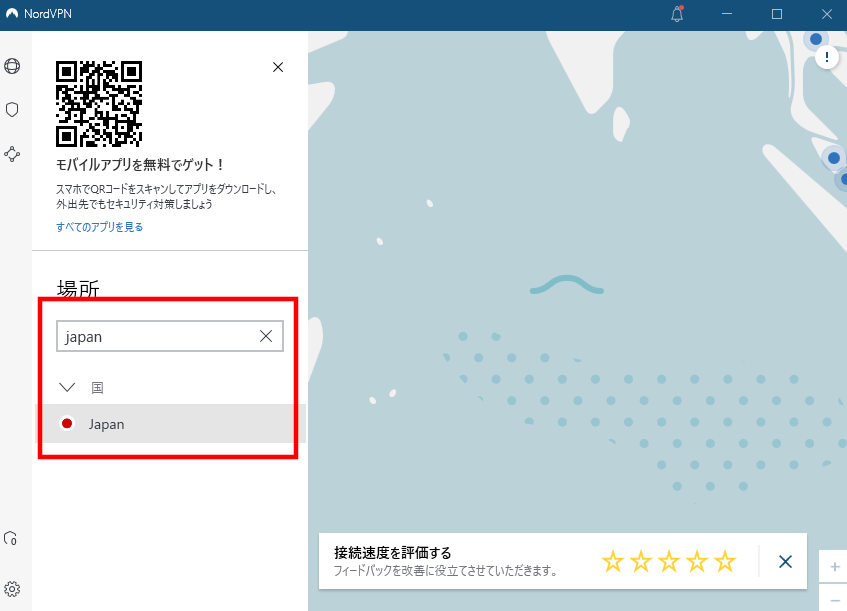Open すべてのアプリを見る link
This screenshot has height=611, width=847.
(98, 227)
